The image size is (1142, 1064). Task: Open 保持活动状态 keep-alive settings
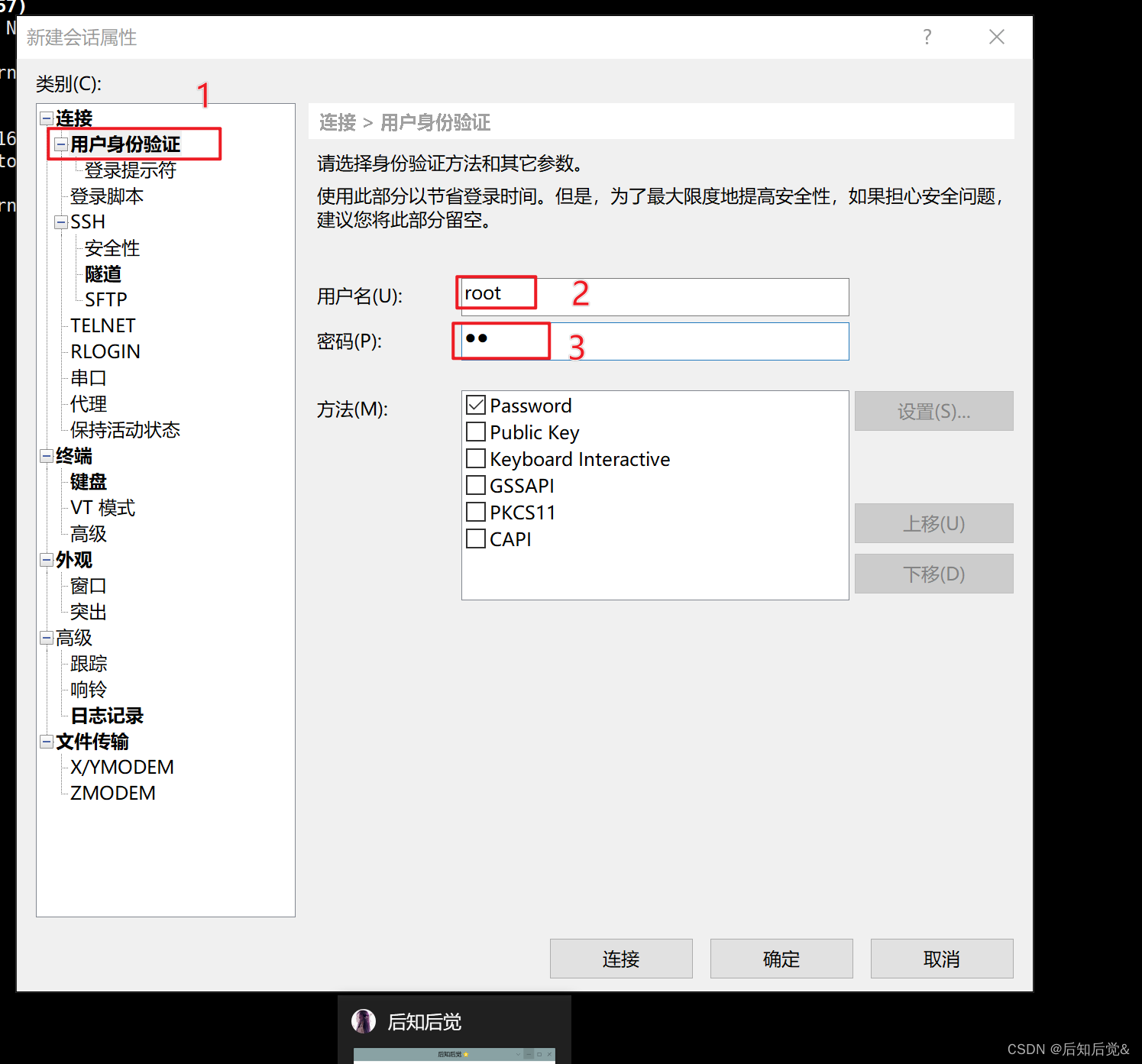[125, 430]
